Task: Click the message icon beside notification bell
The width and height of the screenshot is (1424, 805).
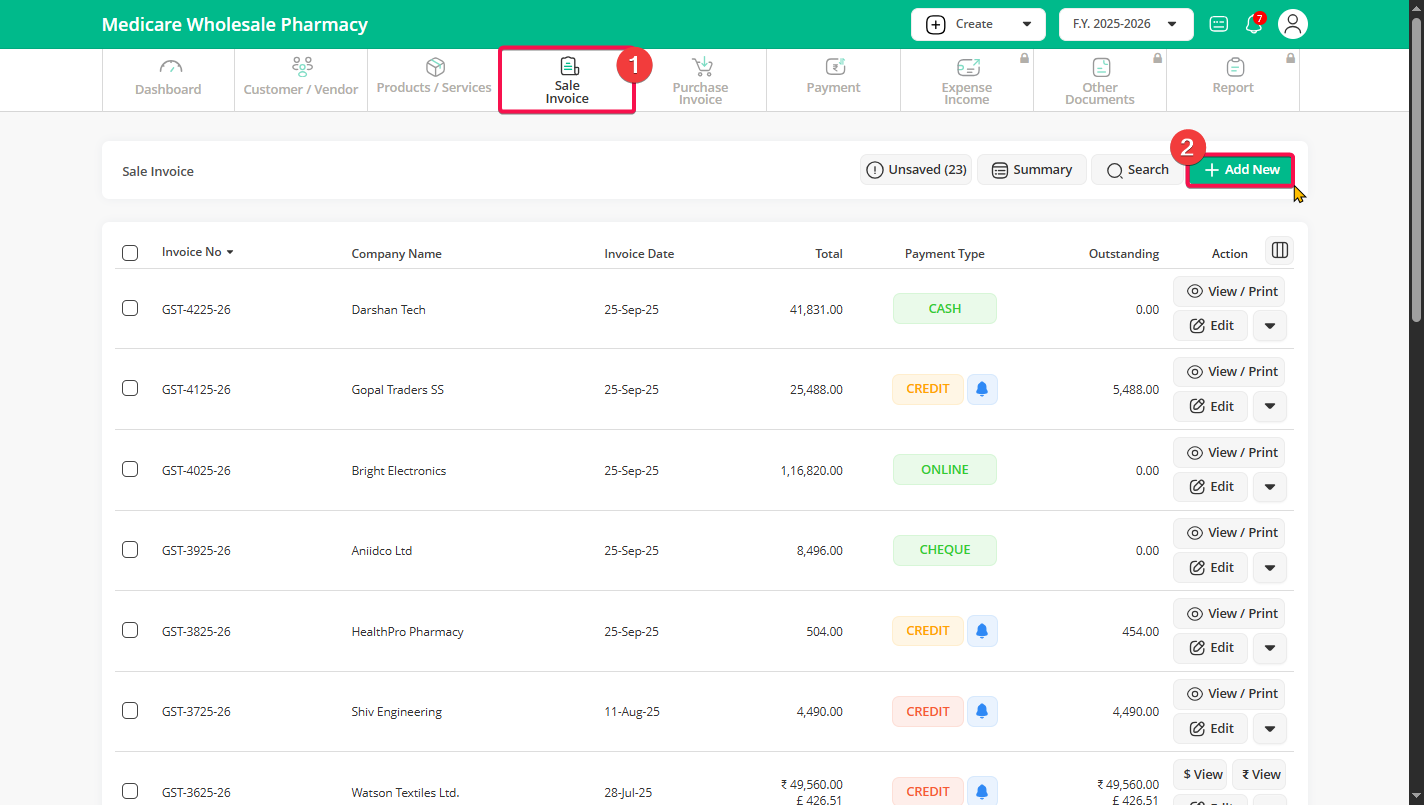Action: coord(1218,24)
